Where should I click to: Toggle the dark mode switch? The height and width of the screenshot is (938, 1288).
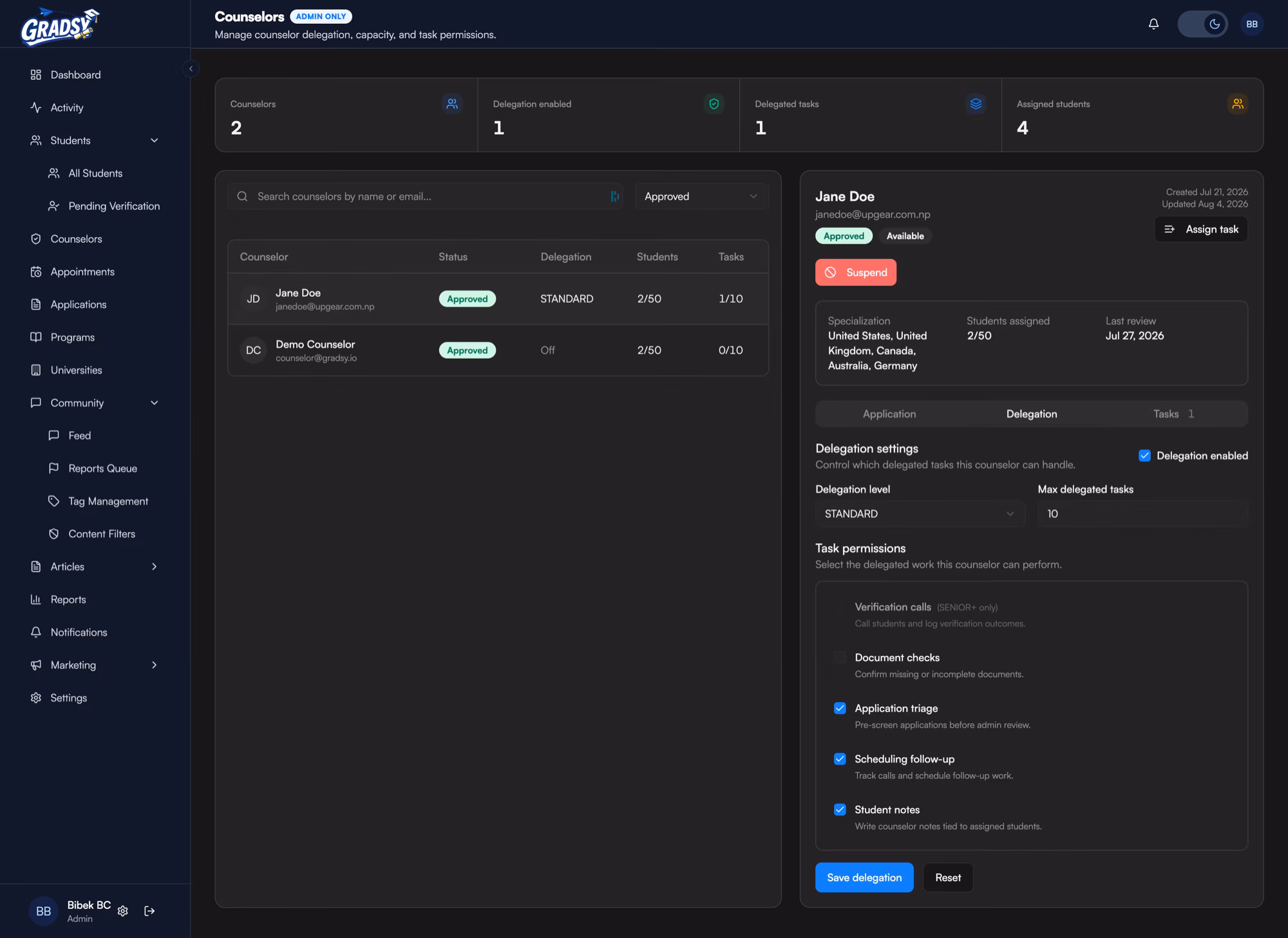1202,24
